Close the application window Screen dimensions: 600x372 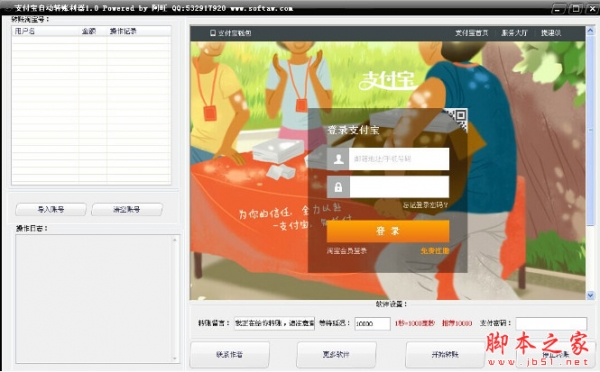coord(592,8)
